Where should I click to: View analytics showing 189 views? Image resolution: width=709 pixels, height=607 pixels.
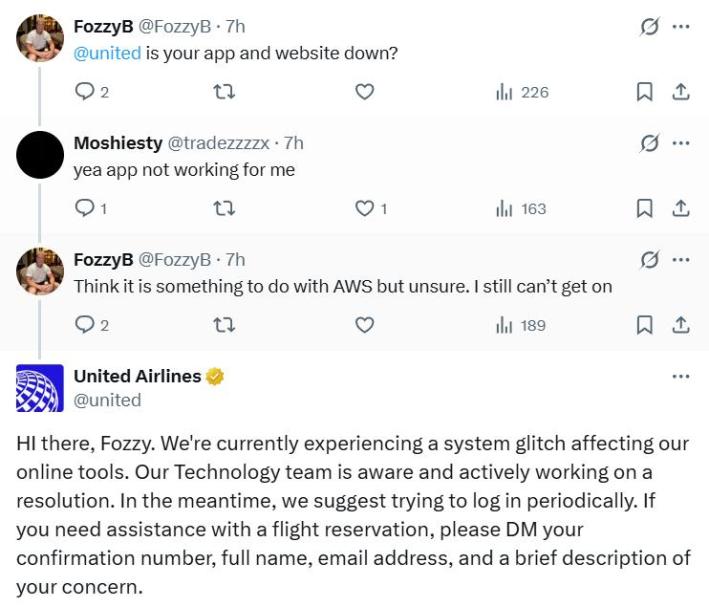[x=521, y=325]
